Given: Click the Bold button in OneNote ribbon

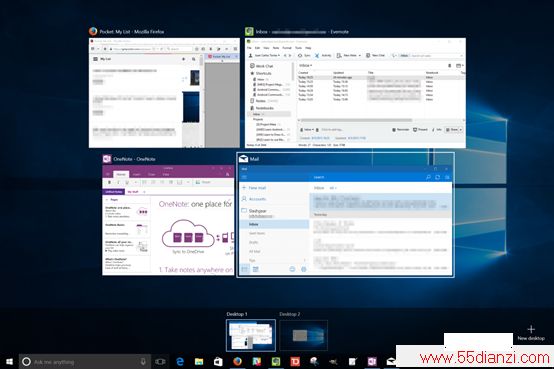Looking at the screenshot, I should pyautogui.click(x=110, y=182).
